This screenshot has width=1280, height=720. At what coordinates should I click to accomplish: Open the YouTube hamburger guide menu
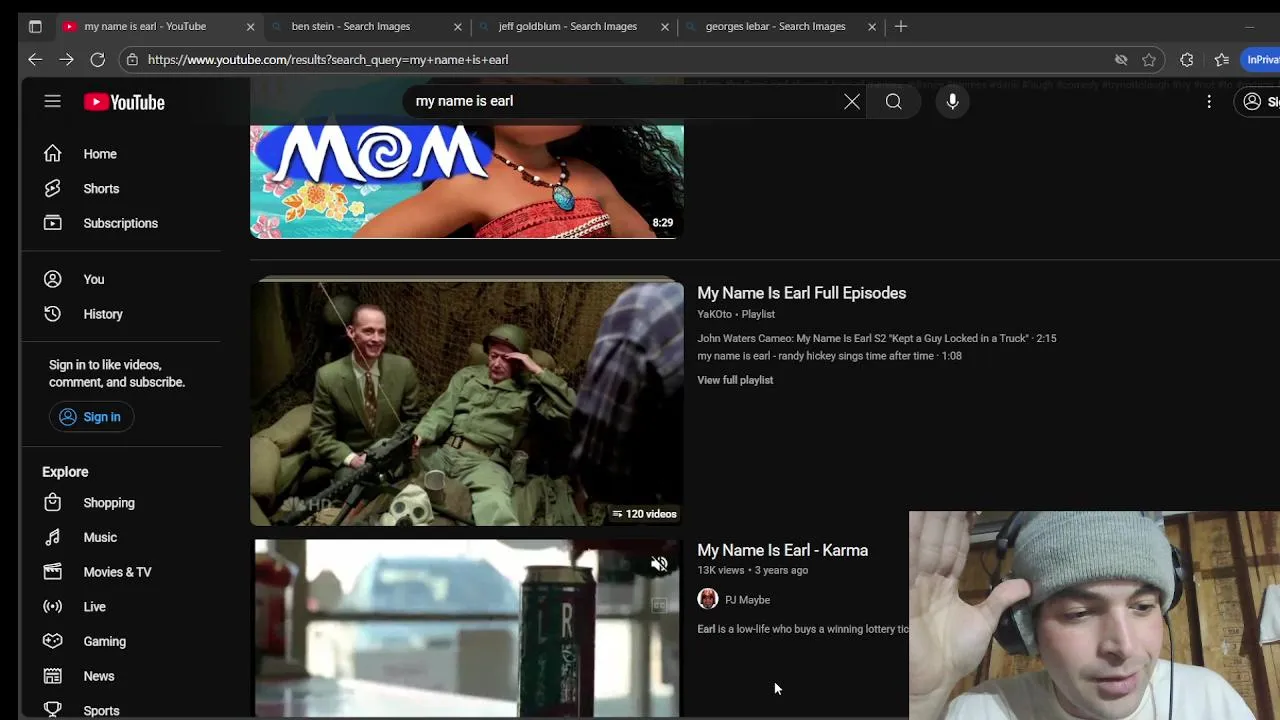pos(53,101)
